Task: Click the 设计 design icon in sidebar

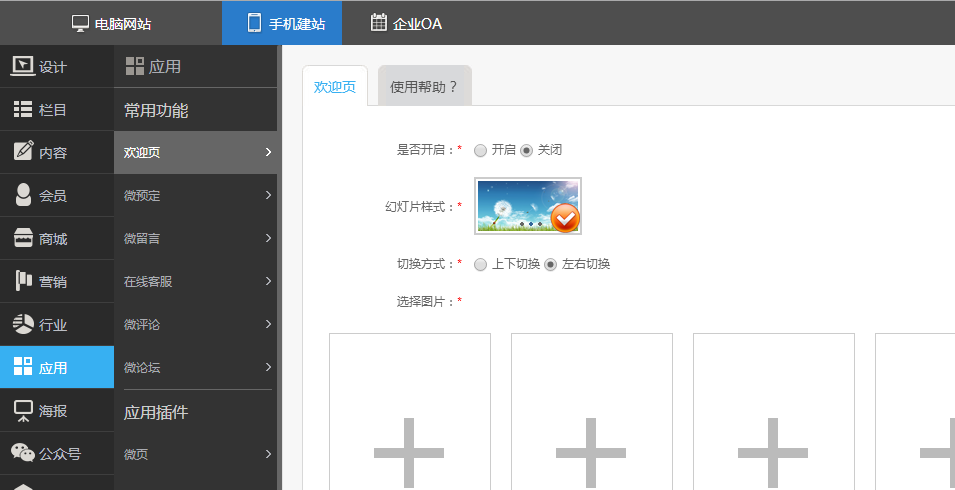Action: 23,67
